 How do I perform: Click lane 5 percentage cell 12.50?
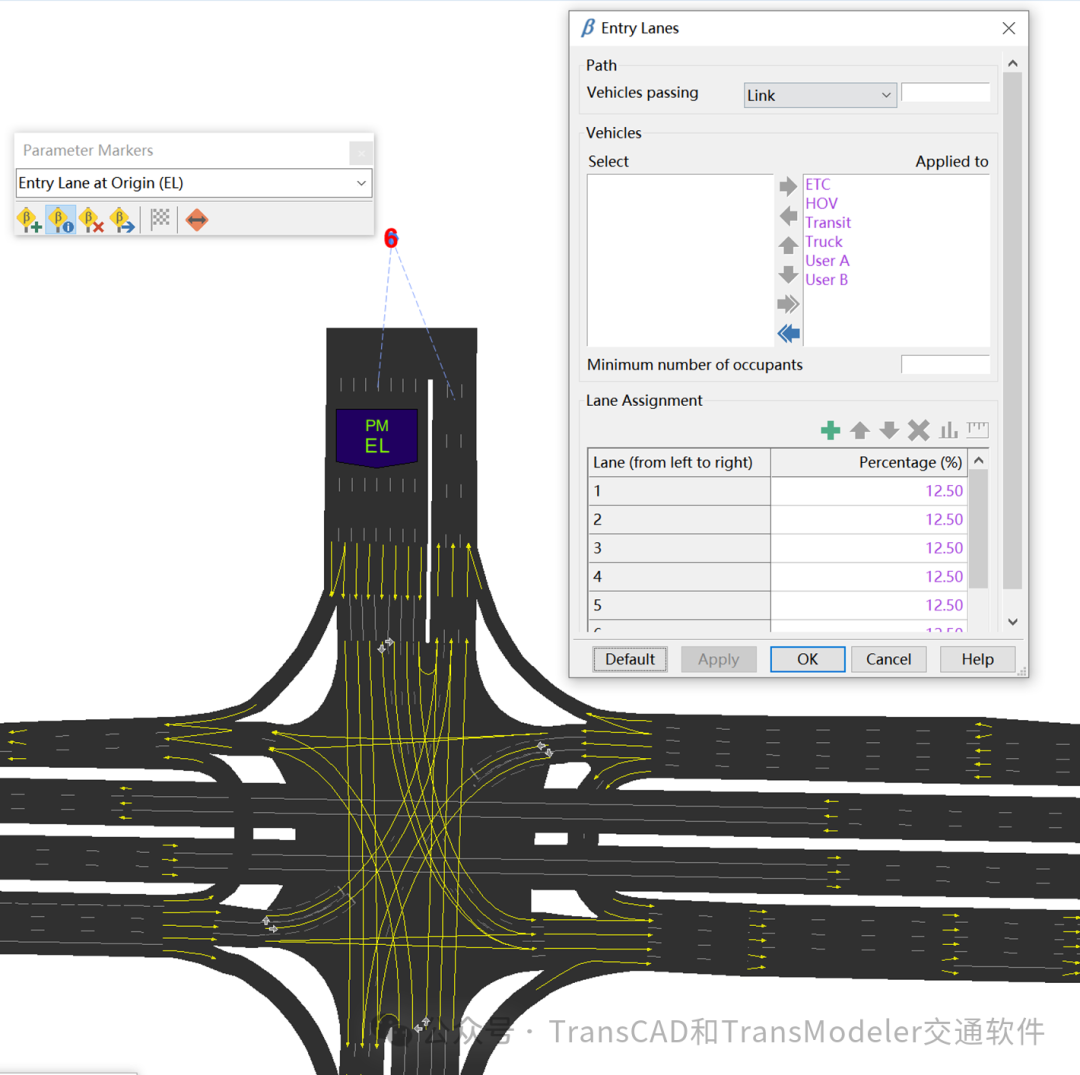tap(869, 605)
